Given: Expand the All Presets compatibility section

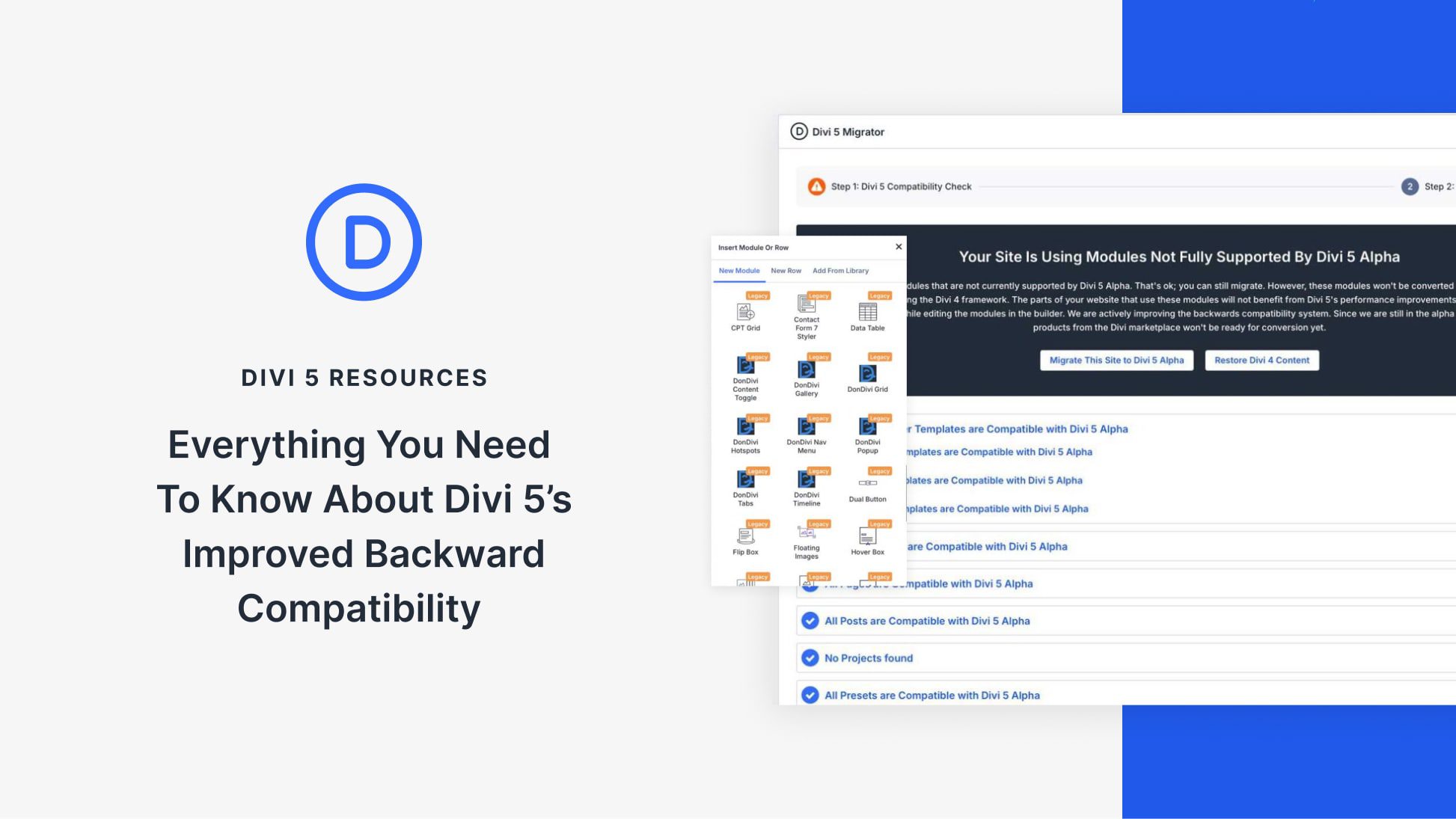Looking at the screenshot, I should pyautogui.click(x=932, y=695).
